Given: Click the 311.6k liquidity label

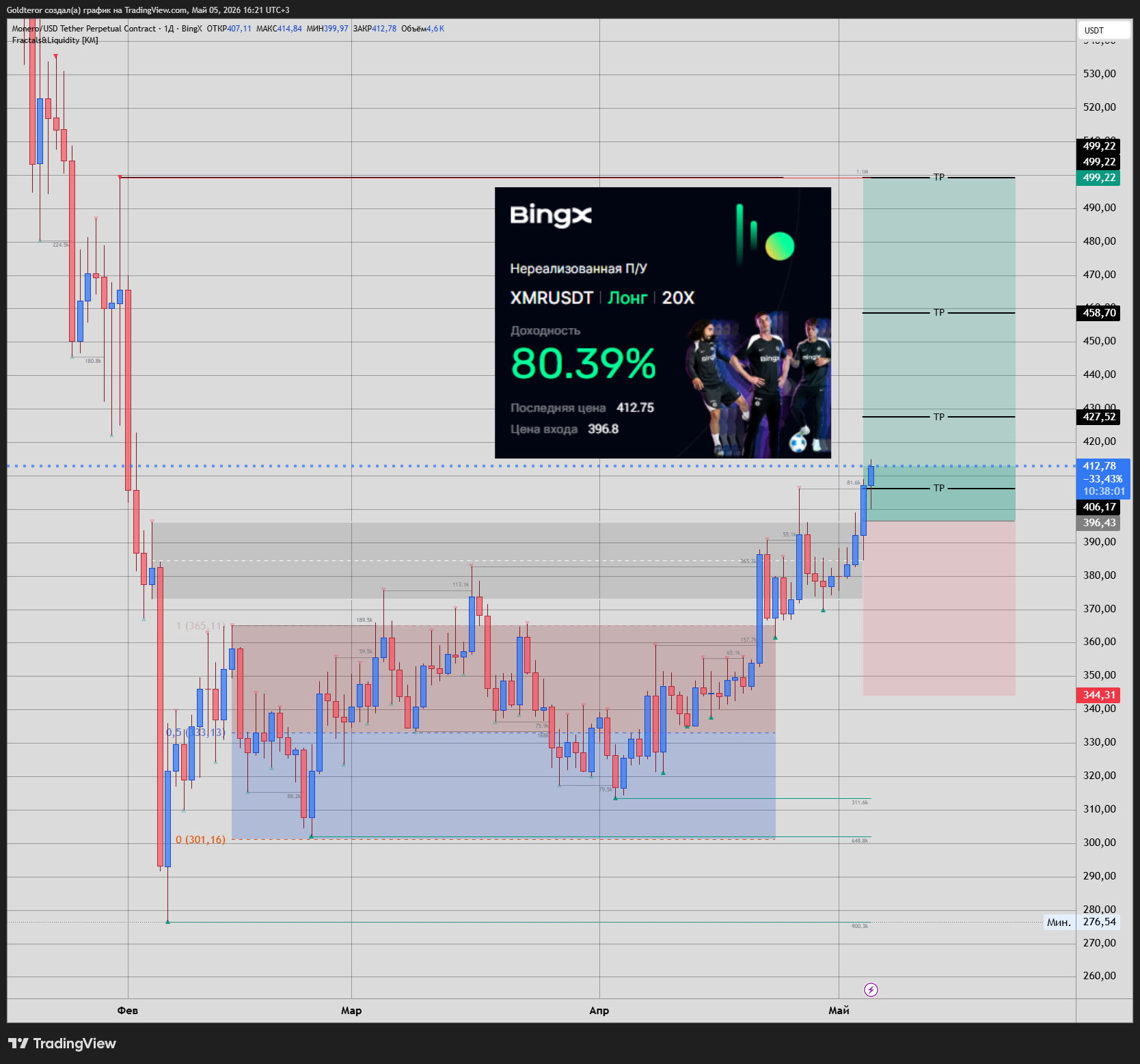Looking at the screenshot, I should click(860, 803).
